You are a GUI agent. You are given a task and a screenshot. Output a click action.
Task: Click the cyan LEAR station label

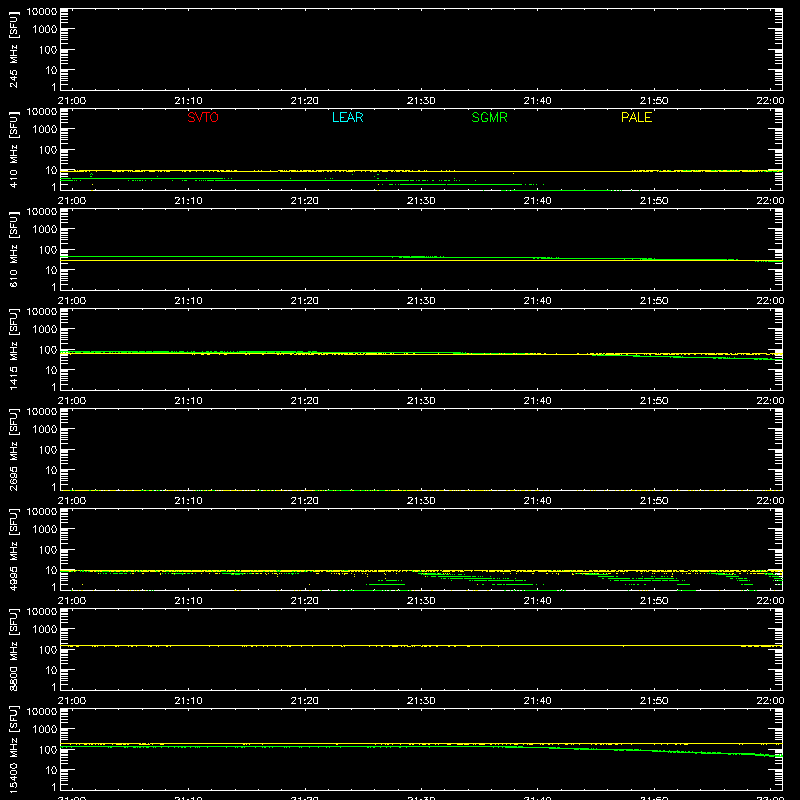click(x=347, y=117)
